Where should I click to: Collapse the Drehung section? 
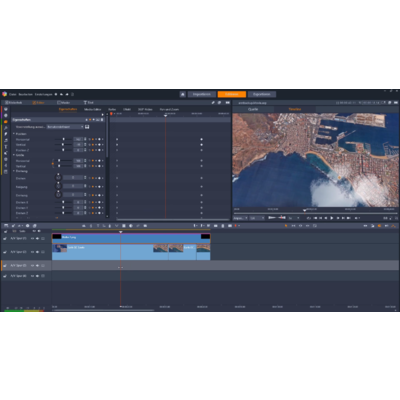(14, 171)
